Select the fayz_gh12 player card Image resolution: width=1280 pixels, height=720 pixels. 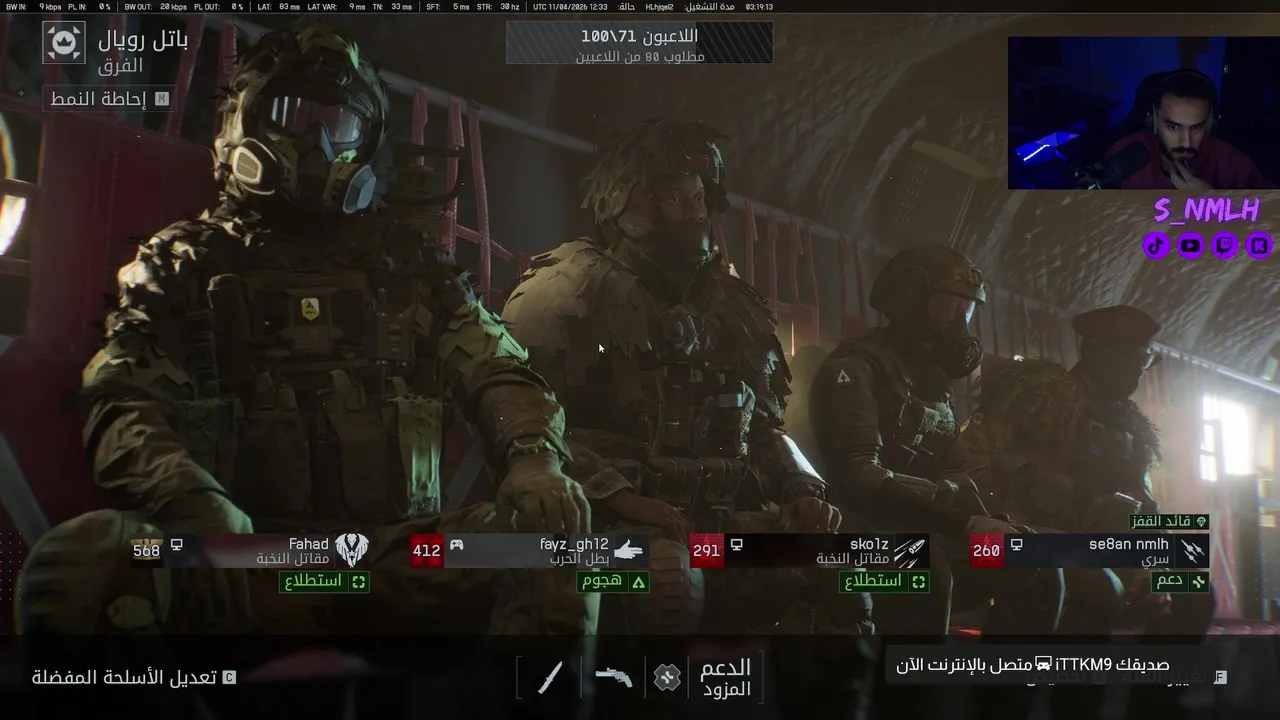coord(529,550)
